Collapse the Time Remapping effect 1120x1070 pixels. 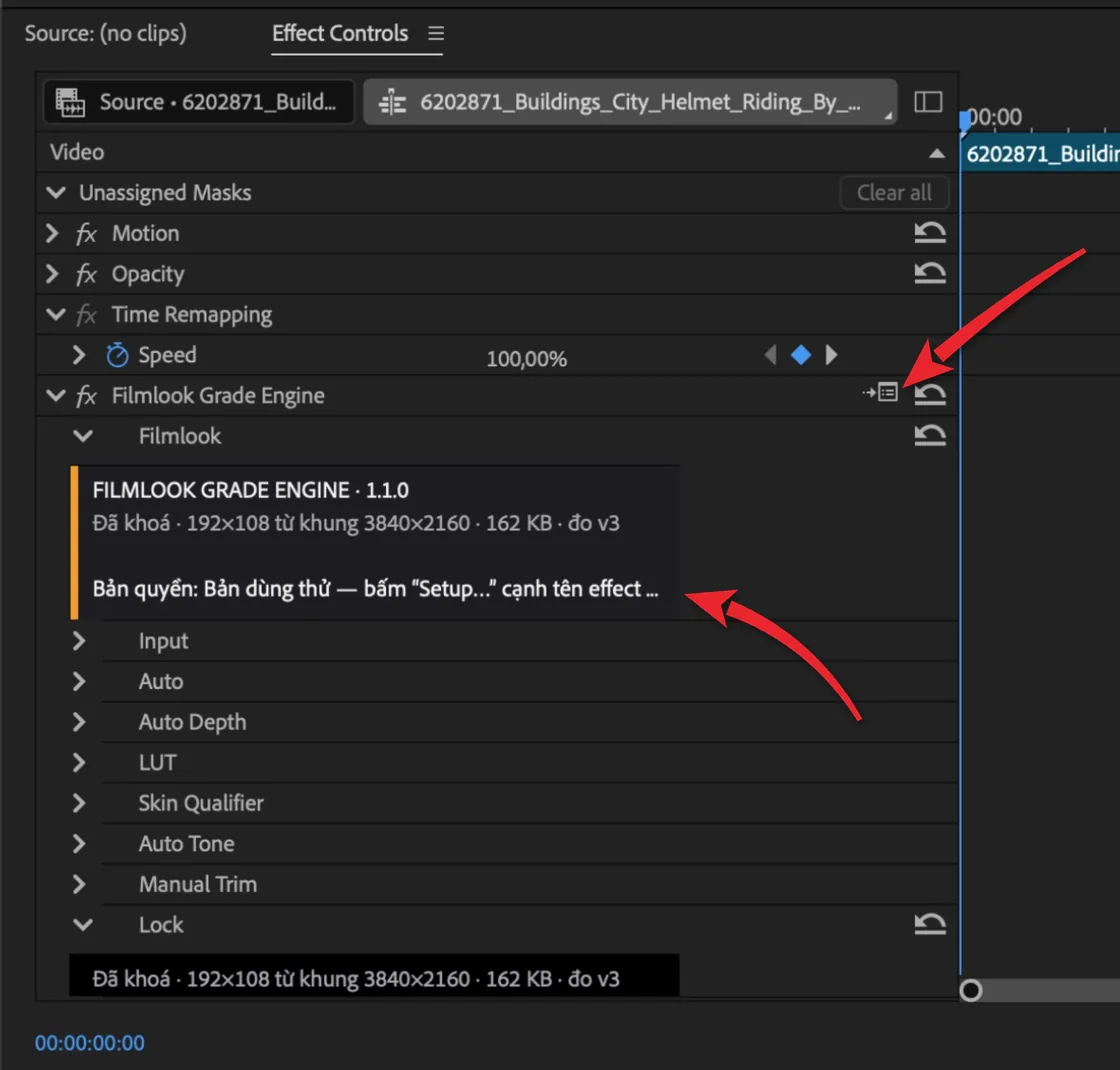click(56, 314)
